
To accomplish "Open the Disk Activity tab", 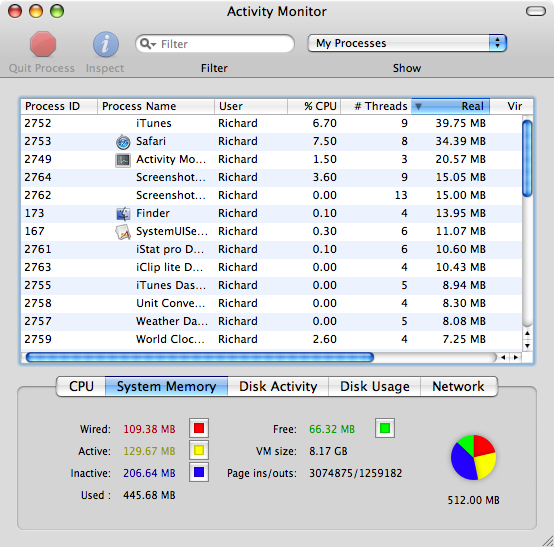I will (x=278, y=386).
